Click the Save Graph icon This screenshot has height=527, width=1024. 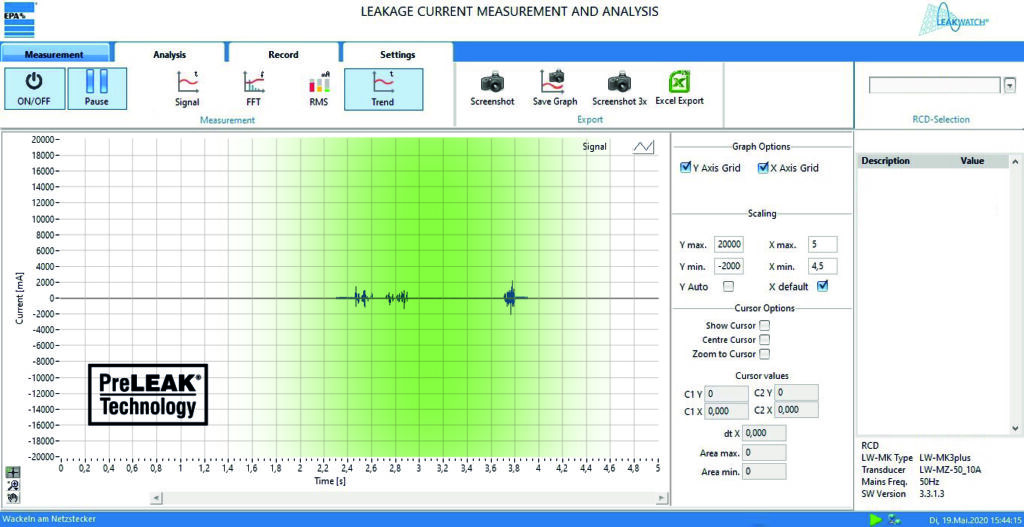click(x=554, y=82)
